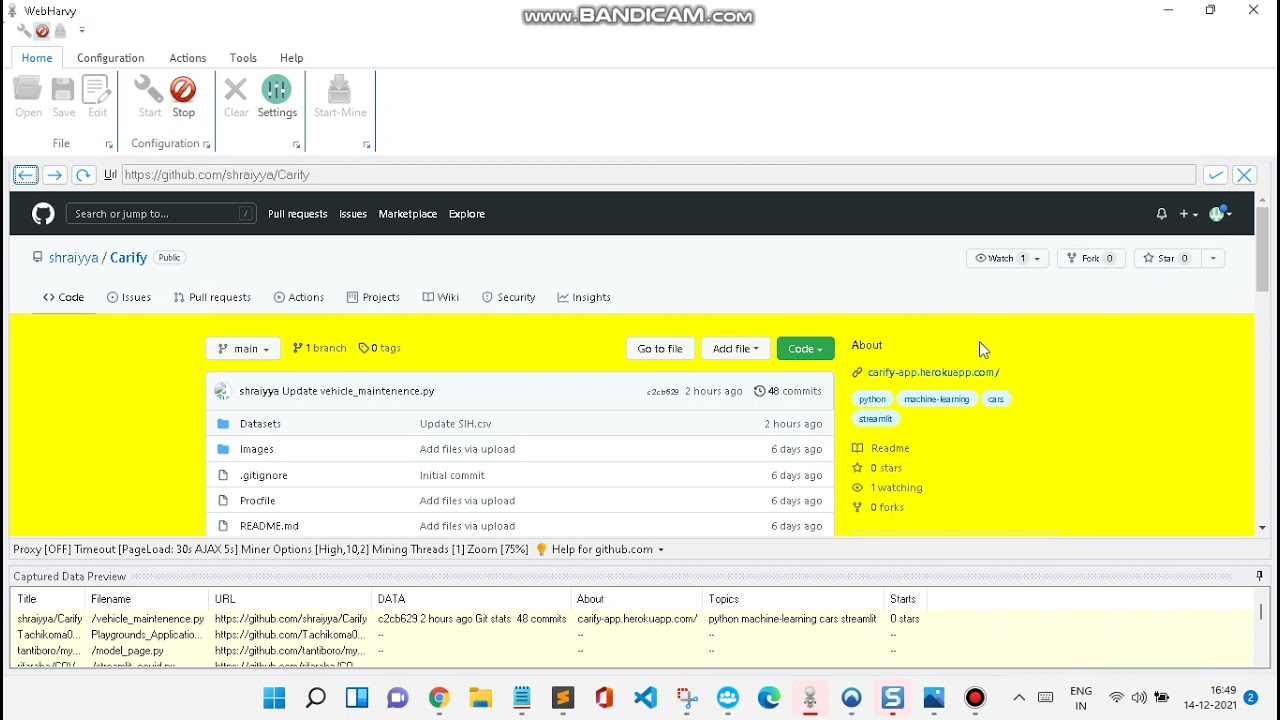The width and height of the screenshot is (1280, 720).
Task: Pin the Captured Data Preview panel
Action: click(x=1259, y=576)
